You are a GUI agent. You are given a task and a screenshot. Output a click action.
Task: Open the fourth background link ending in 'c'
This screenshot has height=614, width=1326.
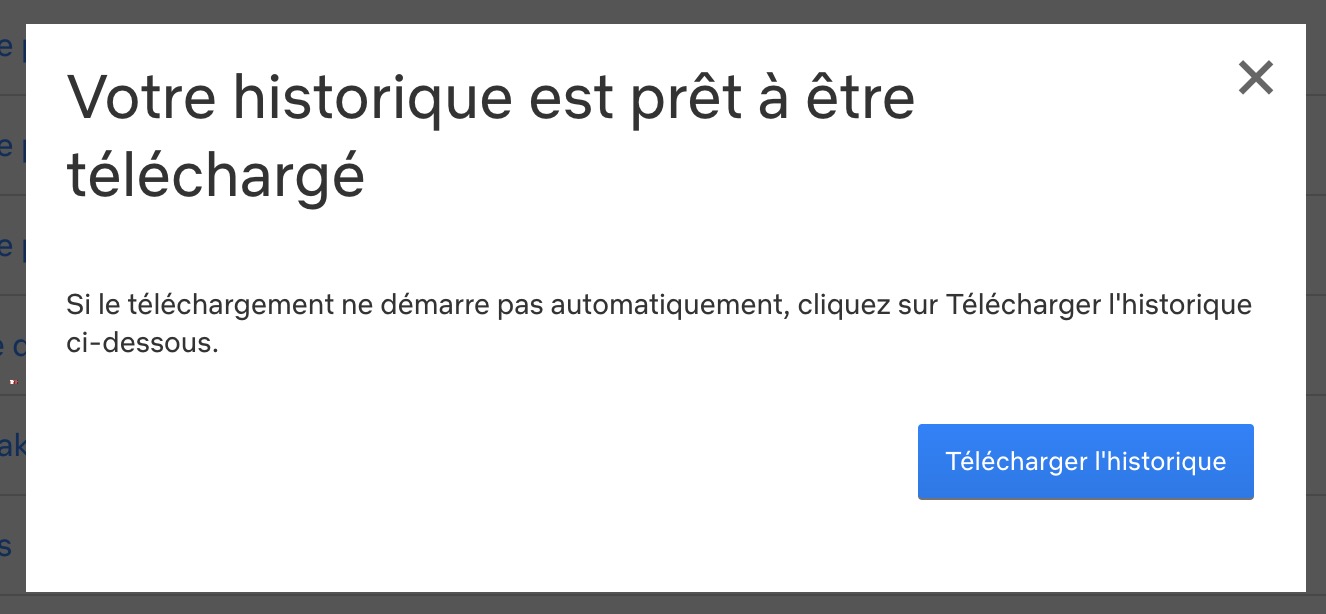click(x=8, y=346)
